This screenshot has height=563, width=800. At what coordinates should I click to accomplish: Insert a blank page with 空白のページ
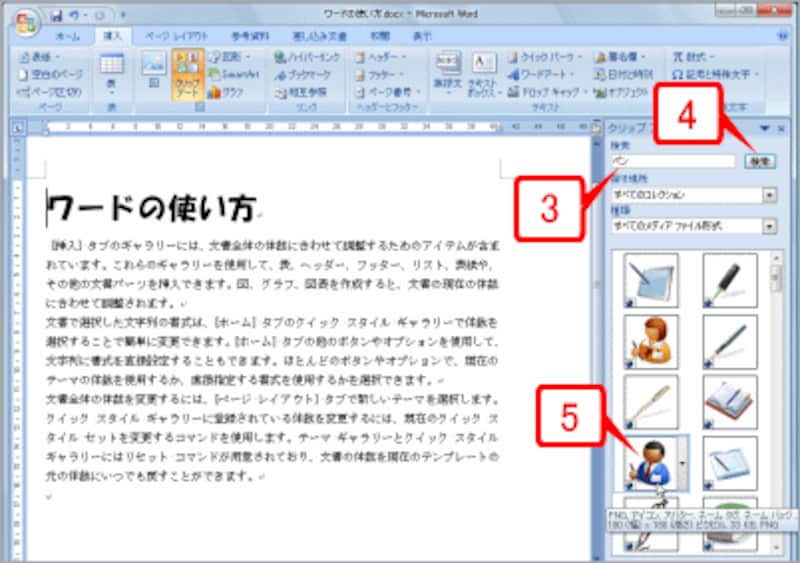point(51,75)
